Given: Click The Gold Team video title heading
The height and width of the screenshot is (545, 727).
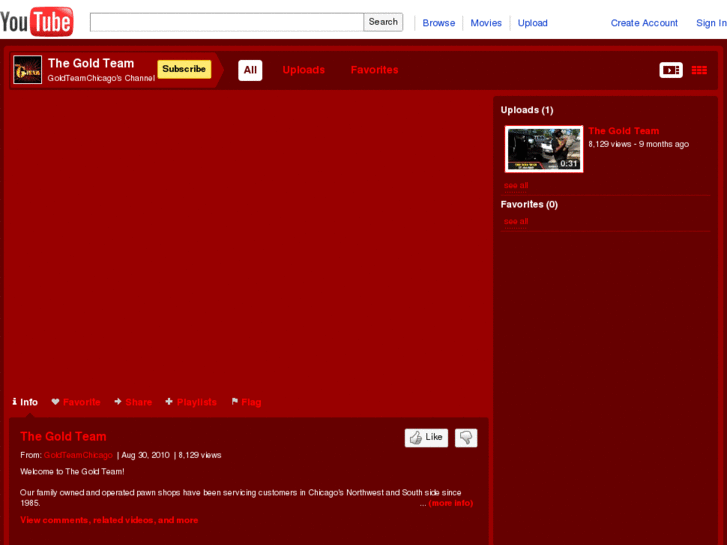Looking at the screenshot, I should tap(64, 436).
